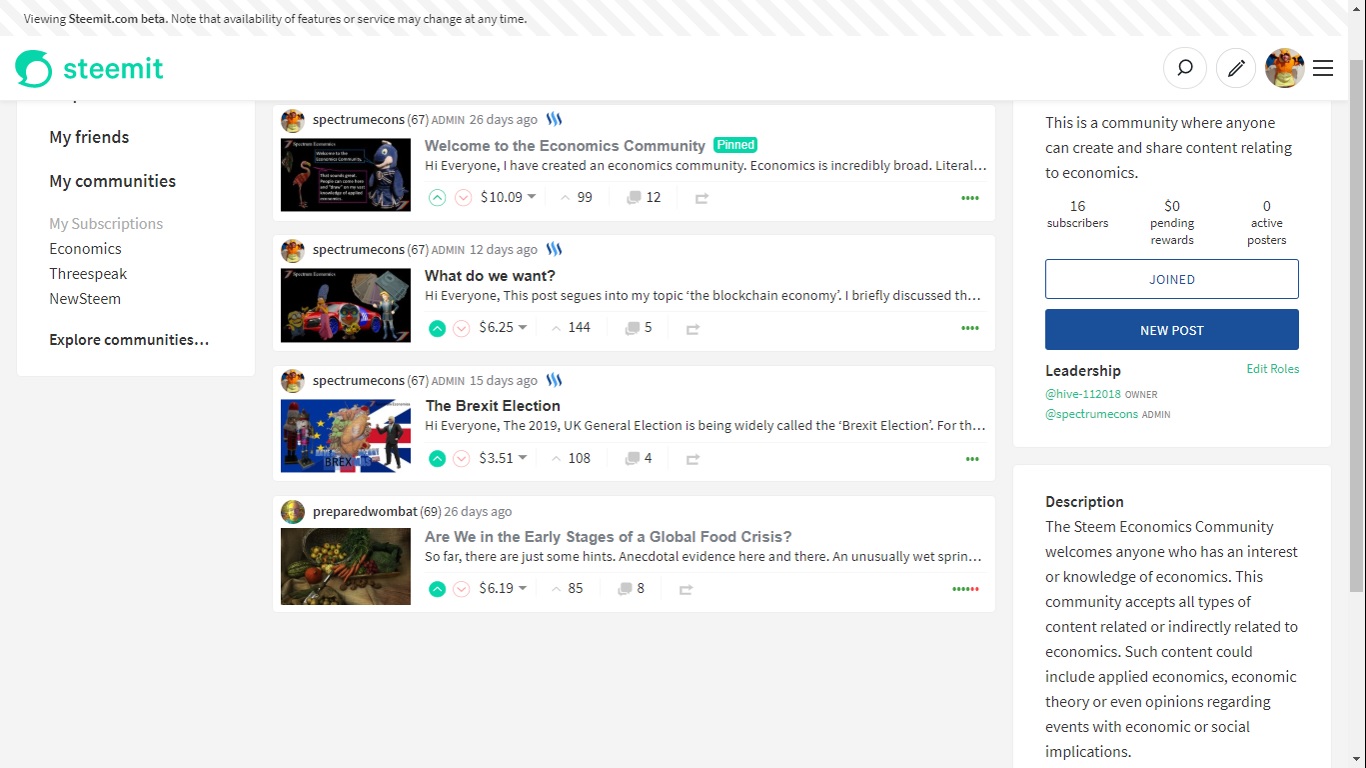
Task: Open What do we want? post title
Action: pos(490,275)
